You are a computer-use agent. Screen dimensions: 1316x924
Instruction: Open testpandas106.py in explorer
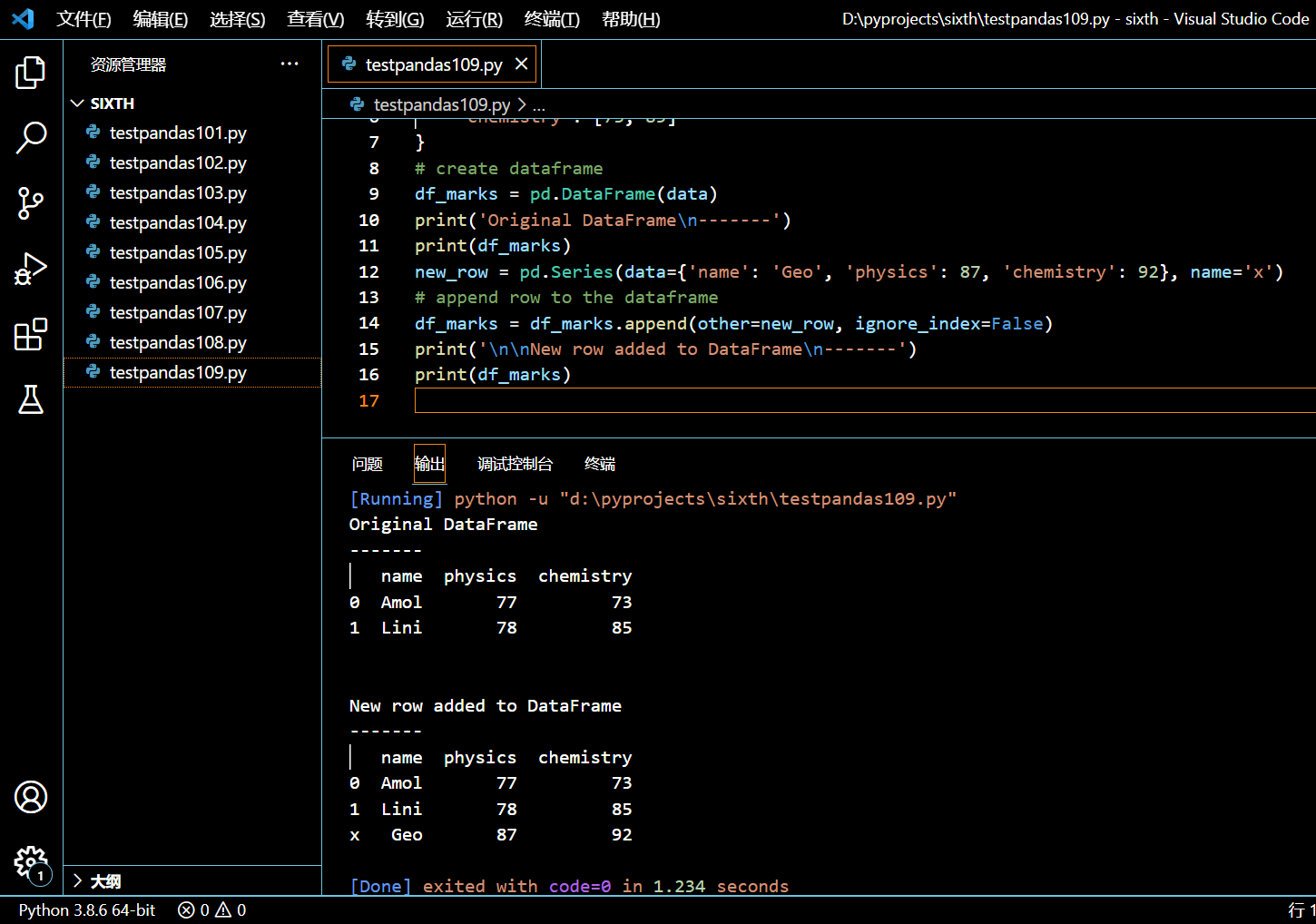pos(192,282)
